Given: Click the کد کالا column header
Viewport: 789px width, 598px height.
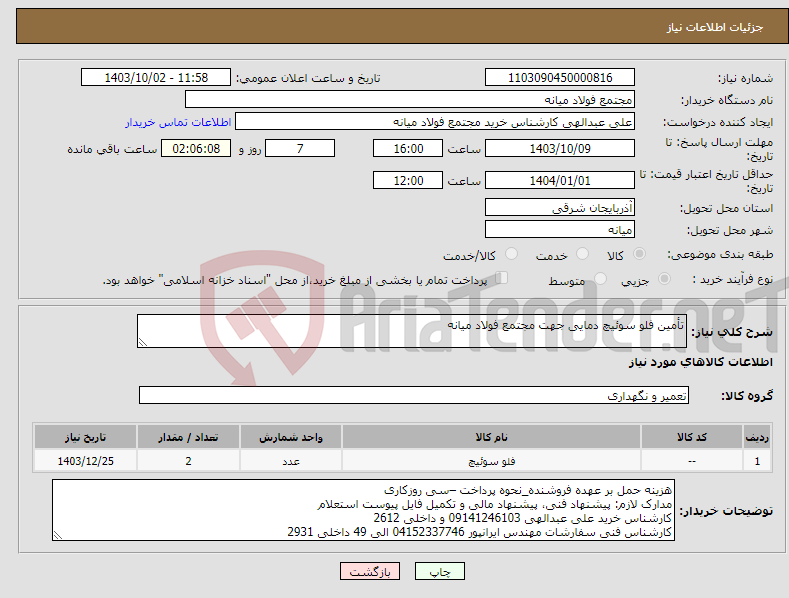Looking at the screenshot, I should [x=692, y=437].
